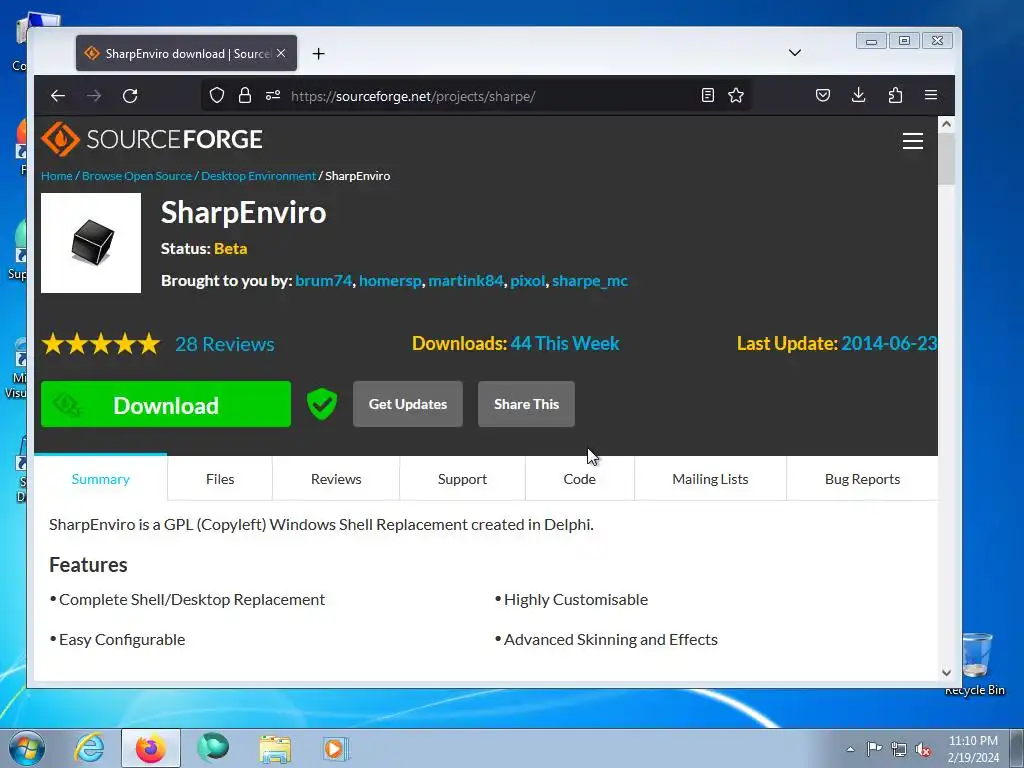Screen dimensions: 1024x768
Task: Click the muted volume tray icon
Action: point(923,749)
